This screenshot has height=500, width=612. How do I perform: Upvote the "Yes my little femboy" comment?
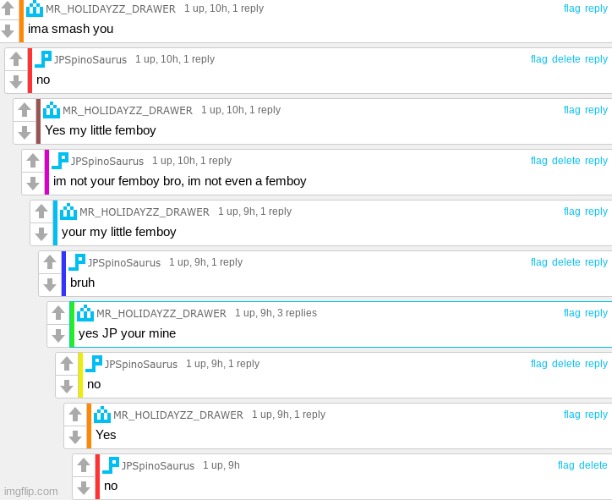(x=24, y=110)
